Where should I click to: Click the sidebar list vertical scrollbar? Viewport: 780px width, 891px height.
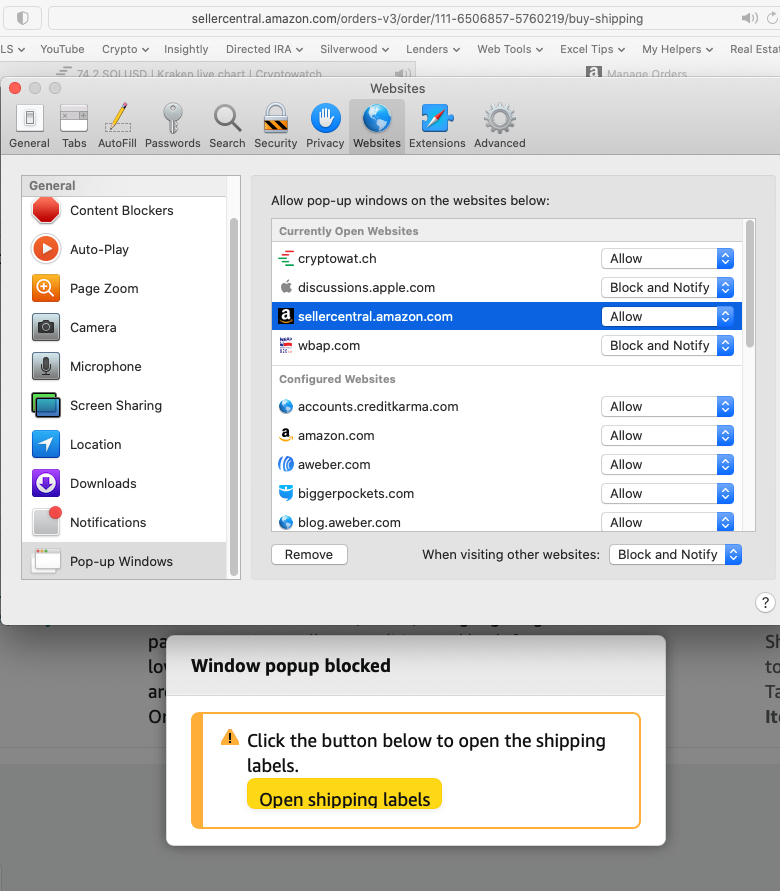click(233, 397)
